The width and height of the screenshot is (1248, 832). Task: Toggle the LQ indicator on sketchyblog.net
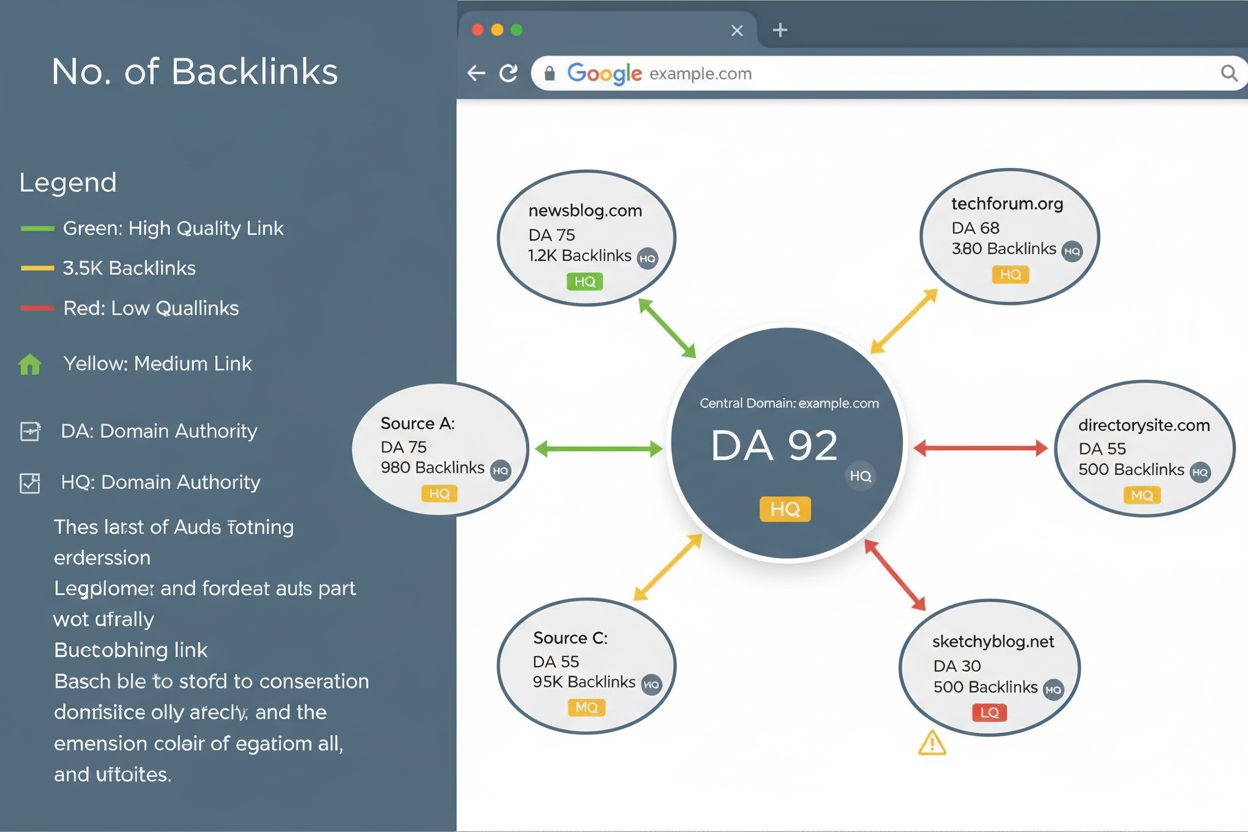pyautogui.click(x=989, y=712)
